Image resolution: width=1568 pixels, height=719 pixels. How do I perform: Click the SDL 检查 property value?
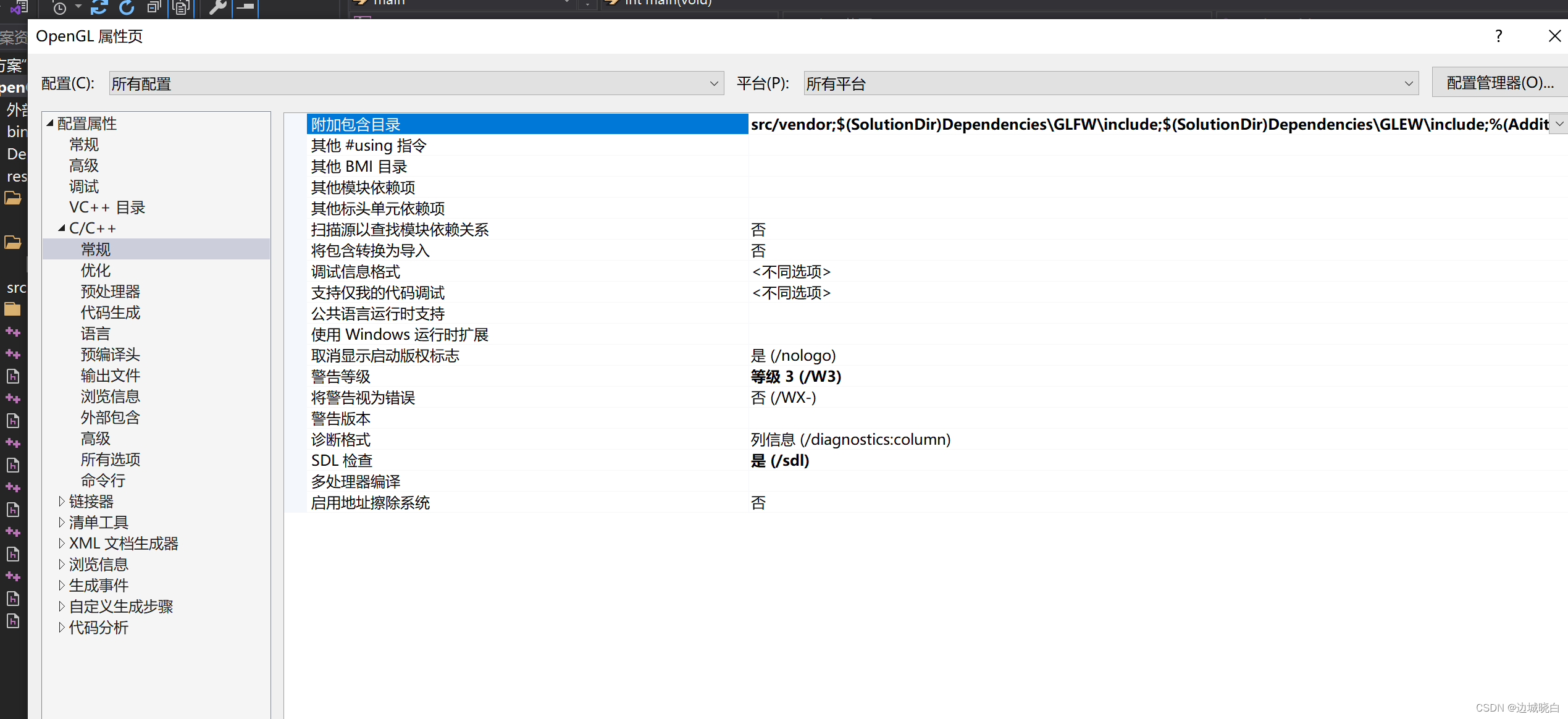(779, 460)
